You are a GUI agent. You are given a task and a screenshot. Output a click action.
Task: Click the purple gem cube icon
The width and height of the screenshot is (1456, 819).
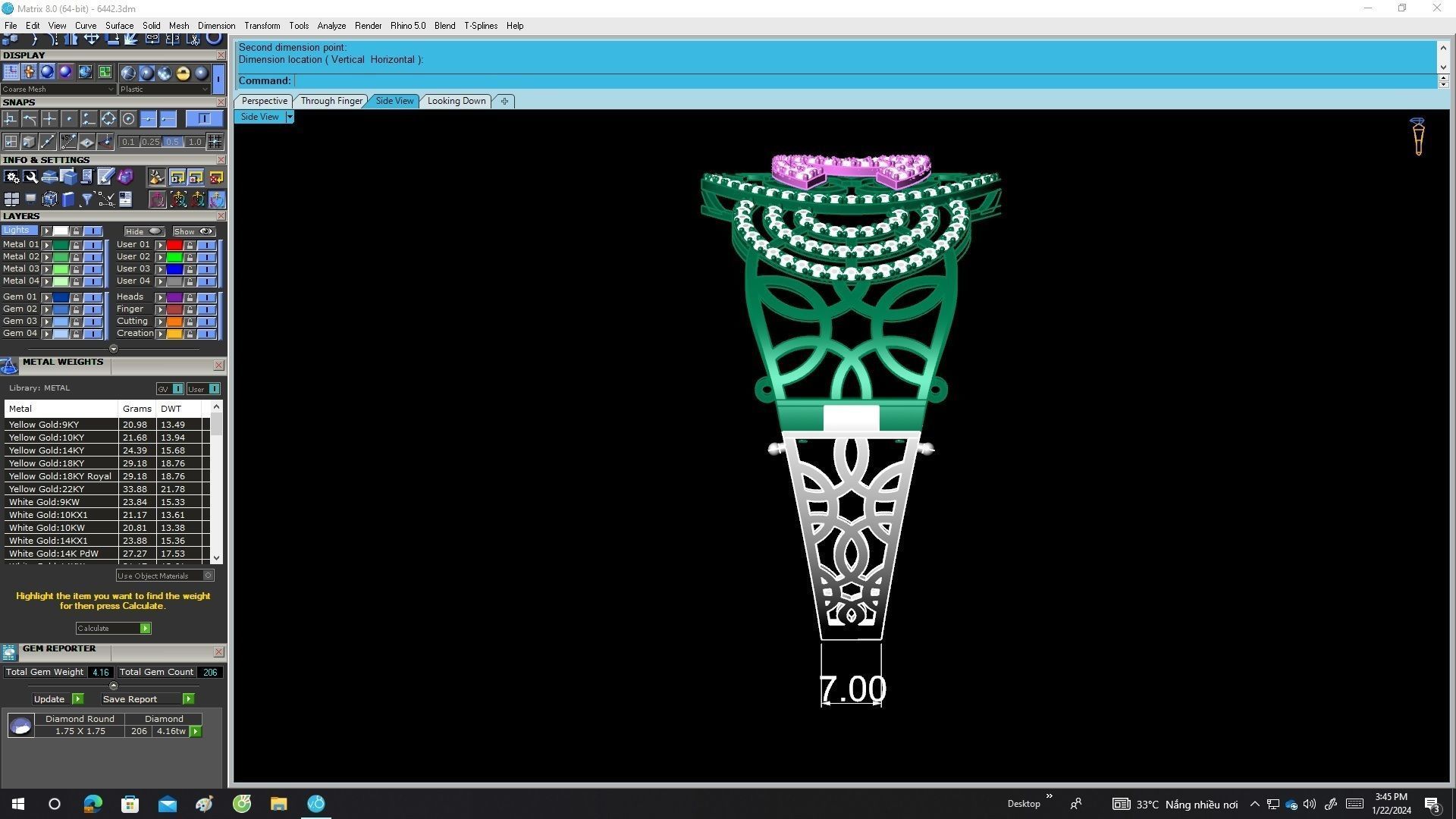point(125,177)
